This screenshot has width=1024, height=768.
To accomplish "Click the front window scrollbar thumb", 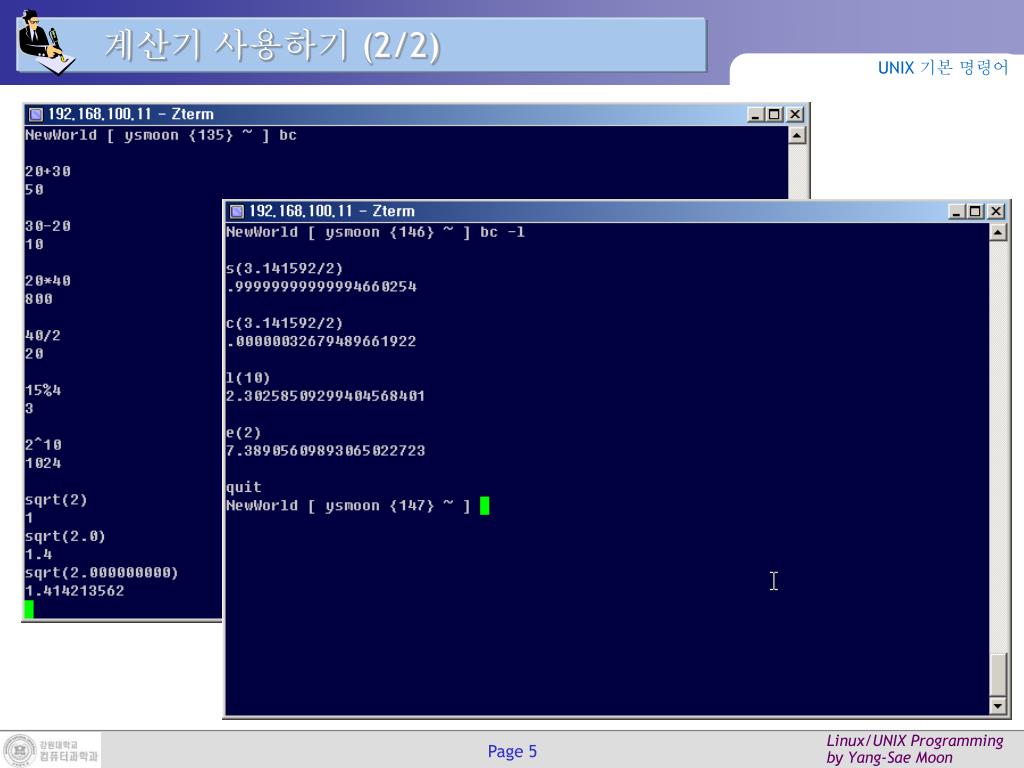I will [997, 675].
